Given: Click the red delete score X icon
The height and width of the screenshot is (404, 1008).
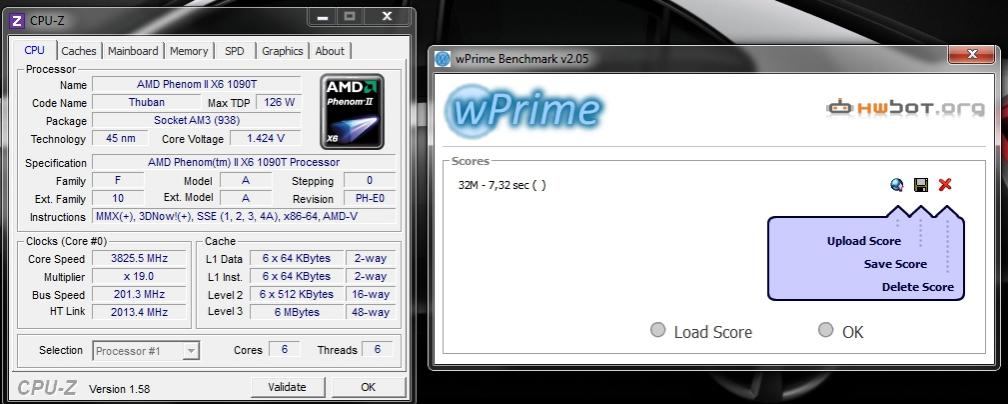Looking at the screenshot, I should pos(944,185).
